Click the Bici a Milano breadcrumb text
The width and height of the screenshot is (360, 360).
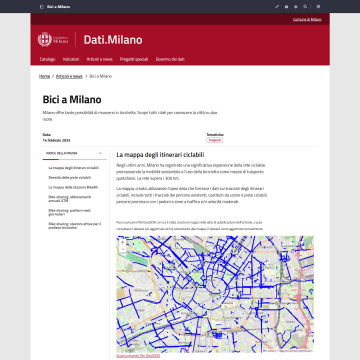point(101,76)
